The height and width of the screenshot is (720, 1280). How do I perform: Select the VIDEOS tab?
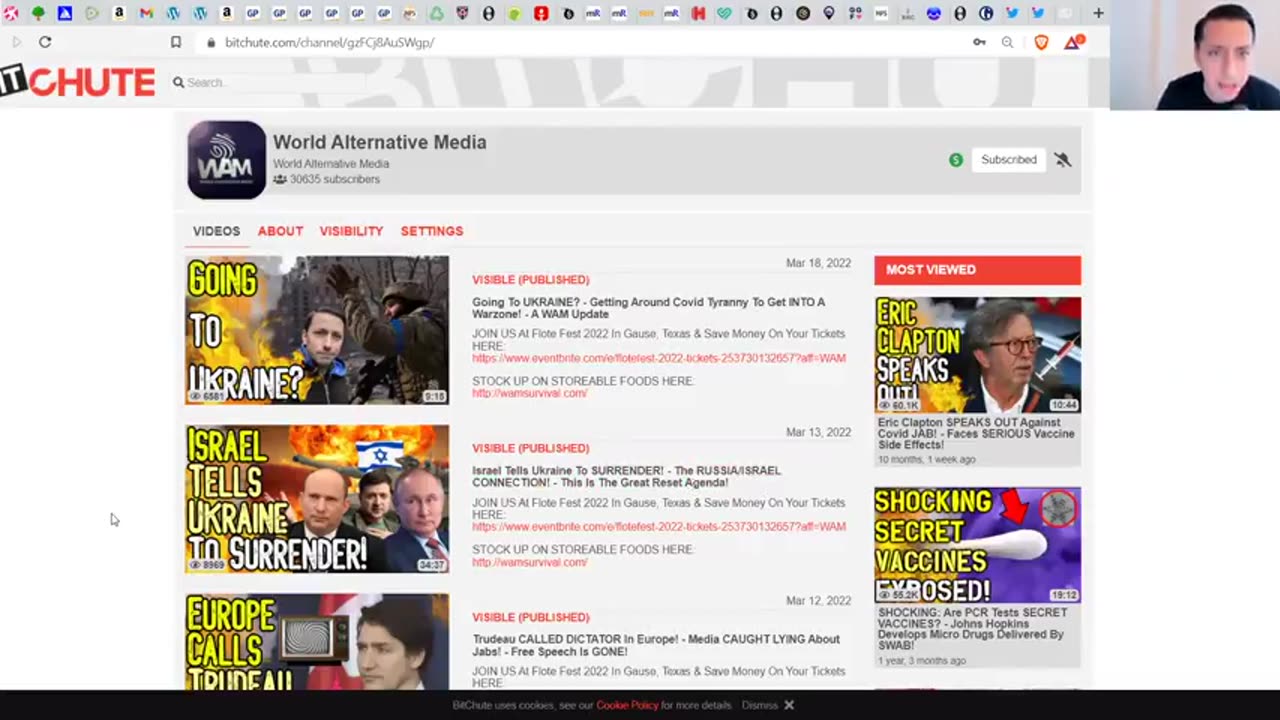pyautogui.click(x=216, y=231)
